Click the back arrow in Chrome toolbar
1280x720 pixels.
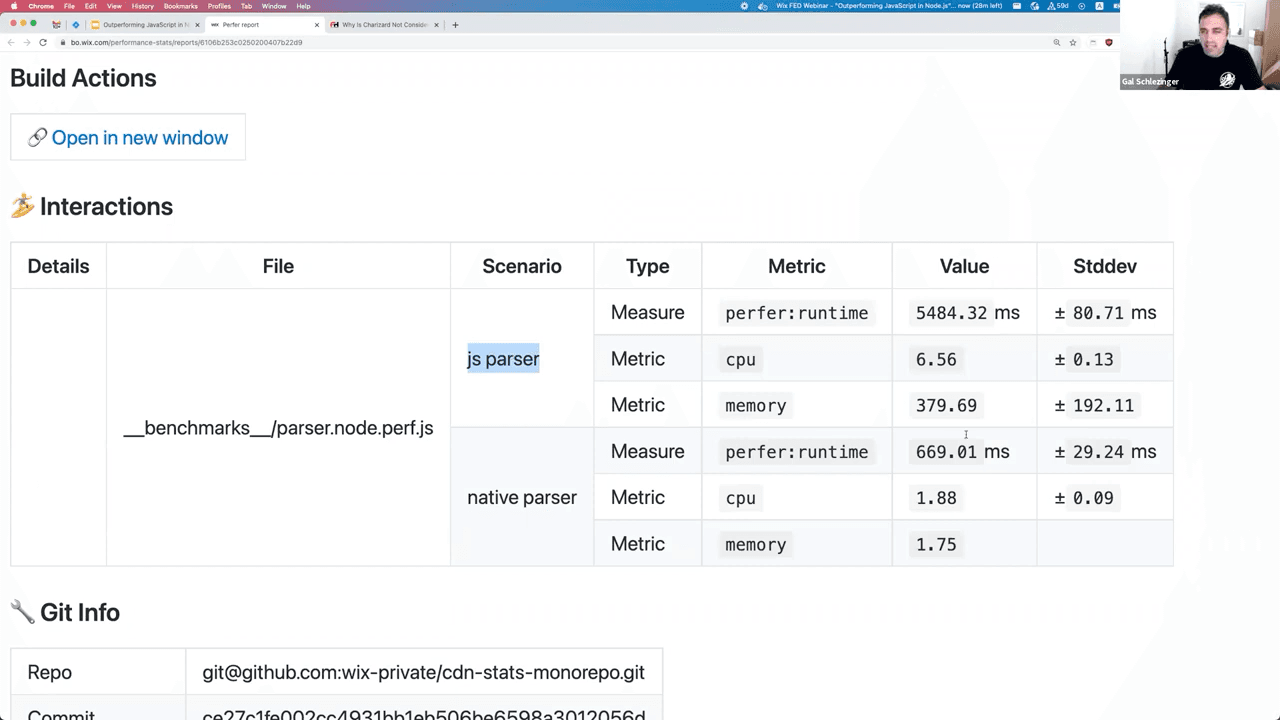(11, 42)
